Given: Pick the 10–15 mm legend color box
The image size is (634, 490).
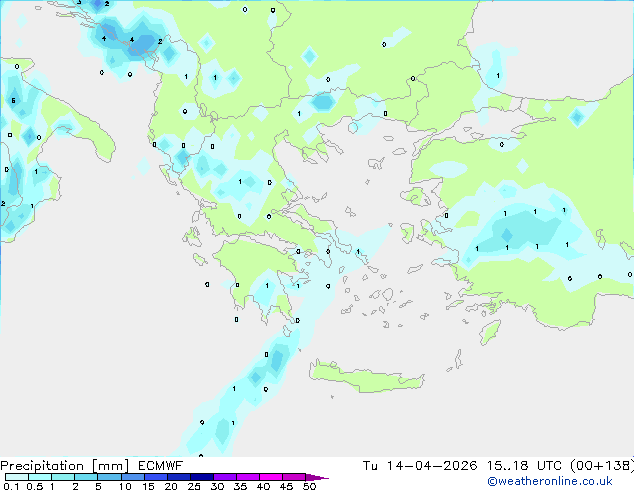Looking at the screenshot, I should coord(132,477).
